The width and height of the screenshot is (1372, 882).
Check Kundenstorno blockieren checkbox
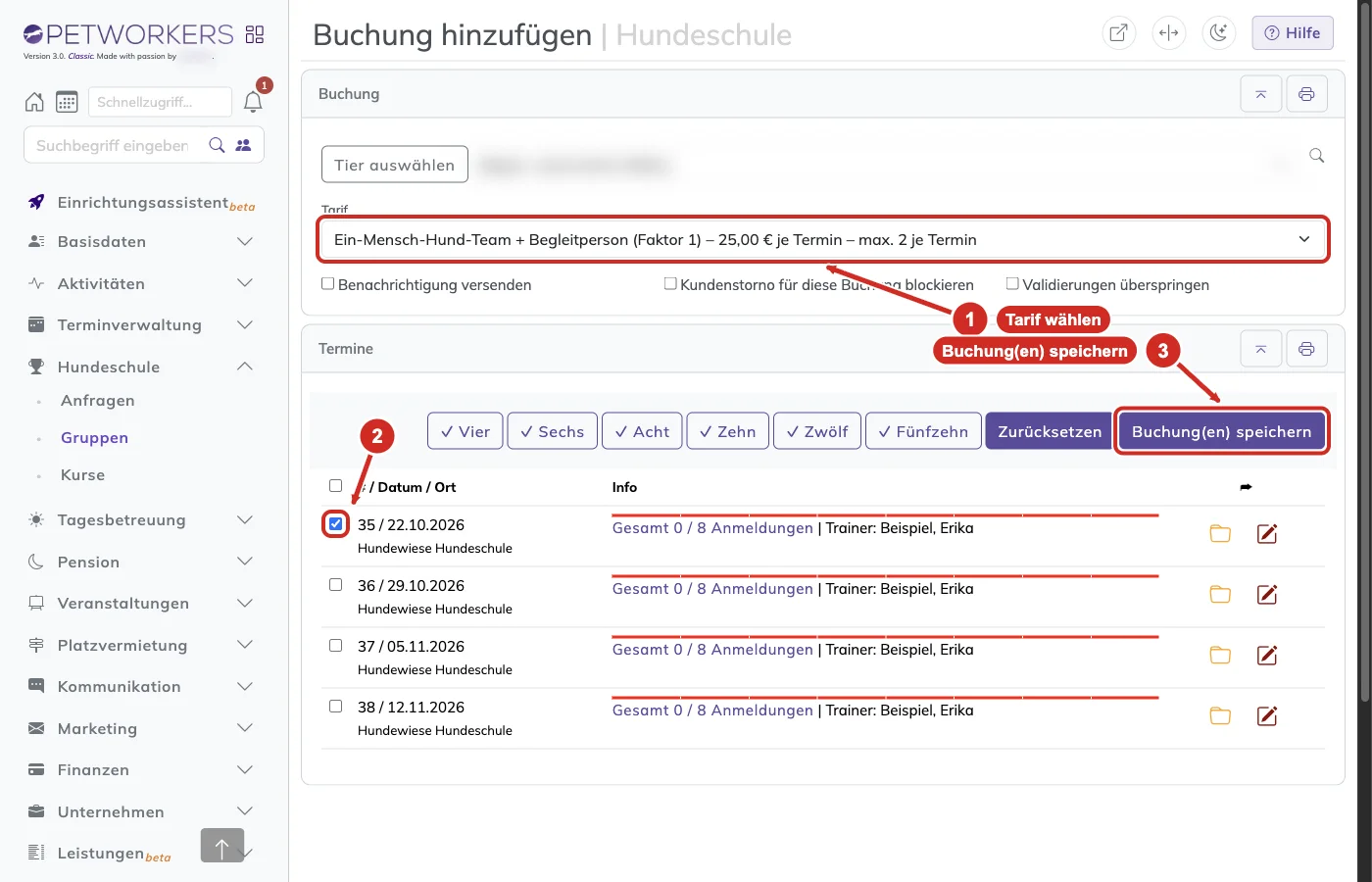click(x=670, y=283)
